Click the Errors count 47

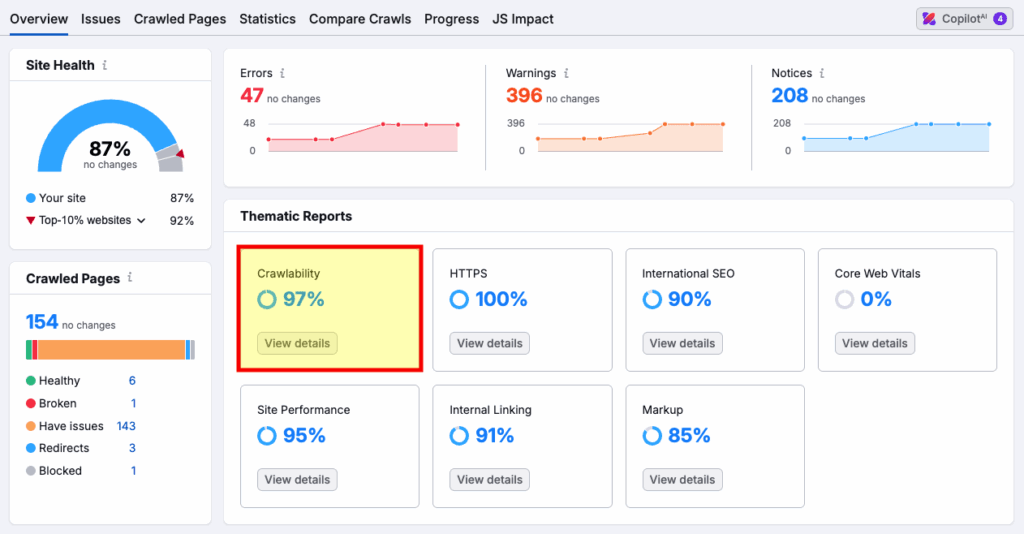(x=251, y=95)
